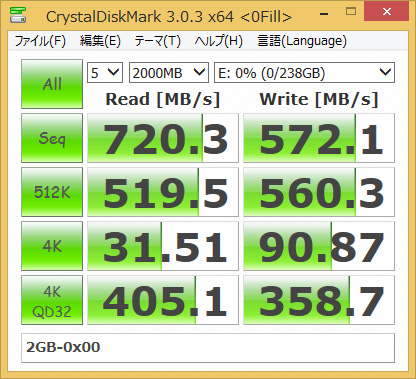Open the 2000MB test size dropdown

click(169, 72)
